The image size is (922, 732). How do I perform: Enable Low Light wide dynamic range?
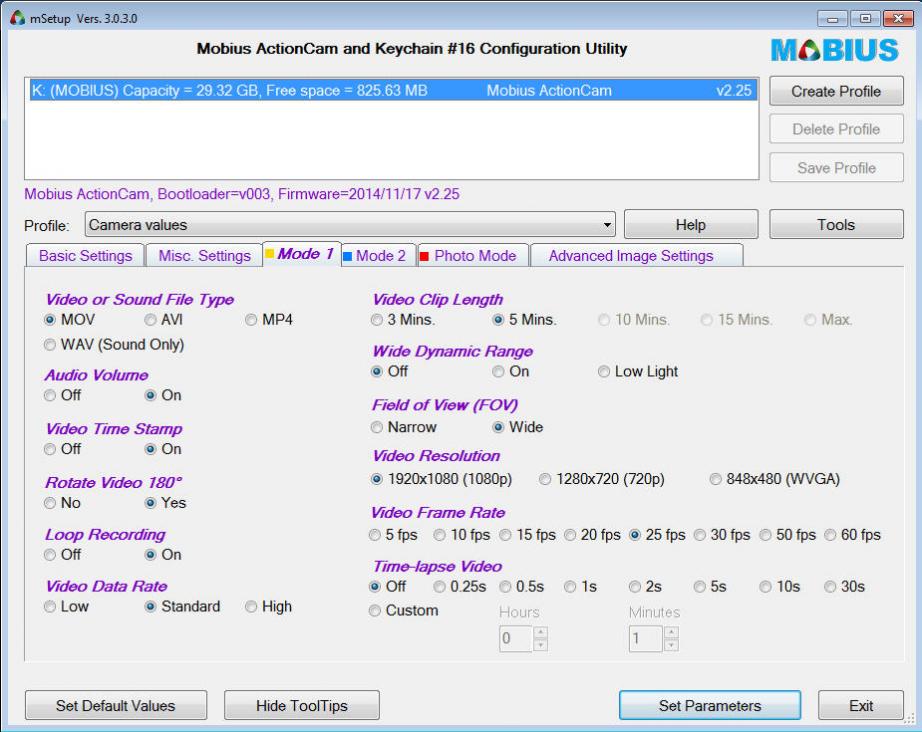click(x=603, y=372)
